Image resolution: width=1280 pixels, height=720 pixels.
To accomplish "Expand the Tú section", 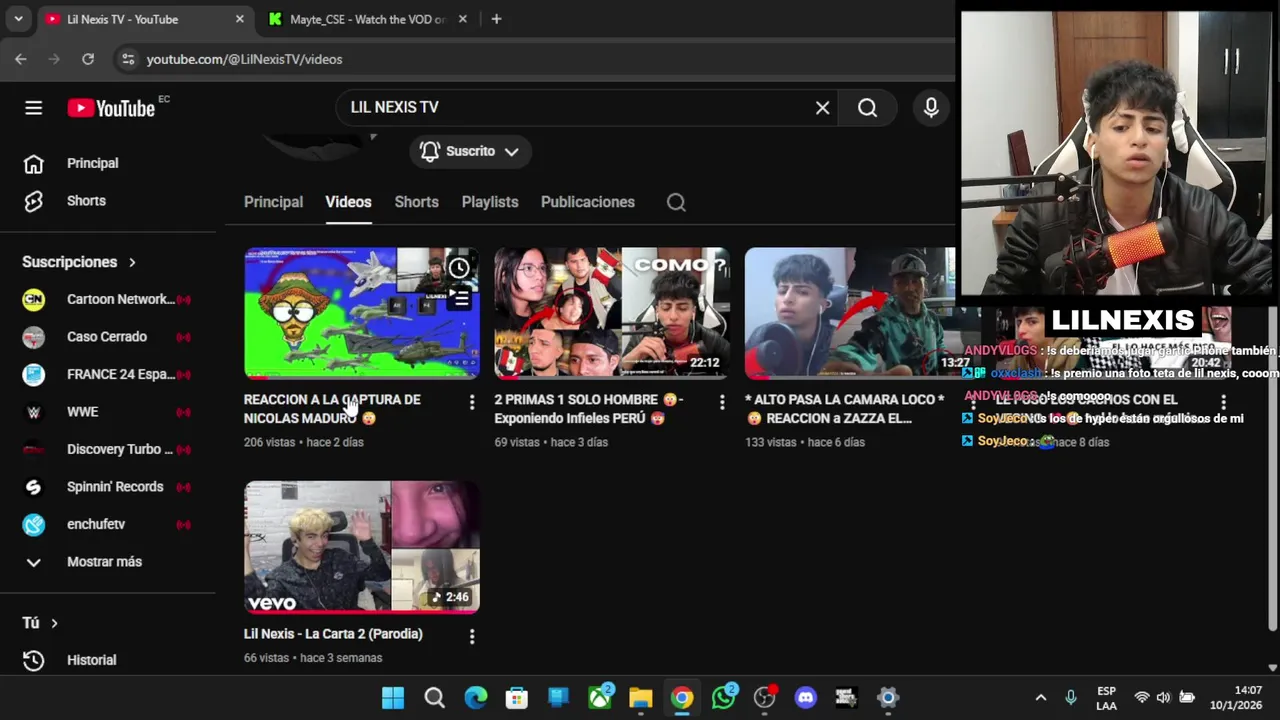I will (x=40, y=623).
